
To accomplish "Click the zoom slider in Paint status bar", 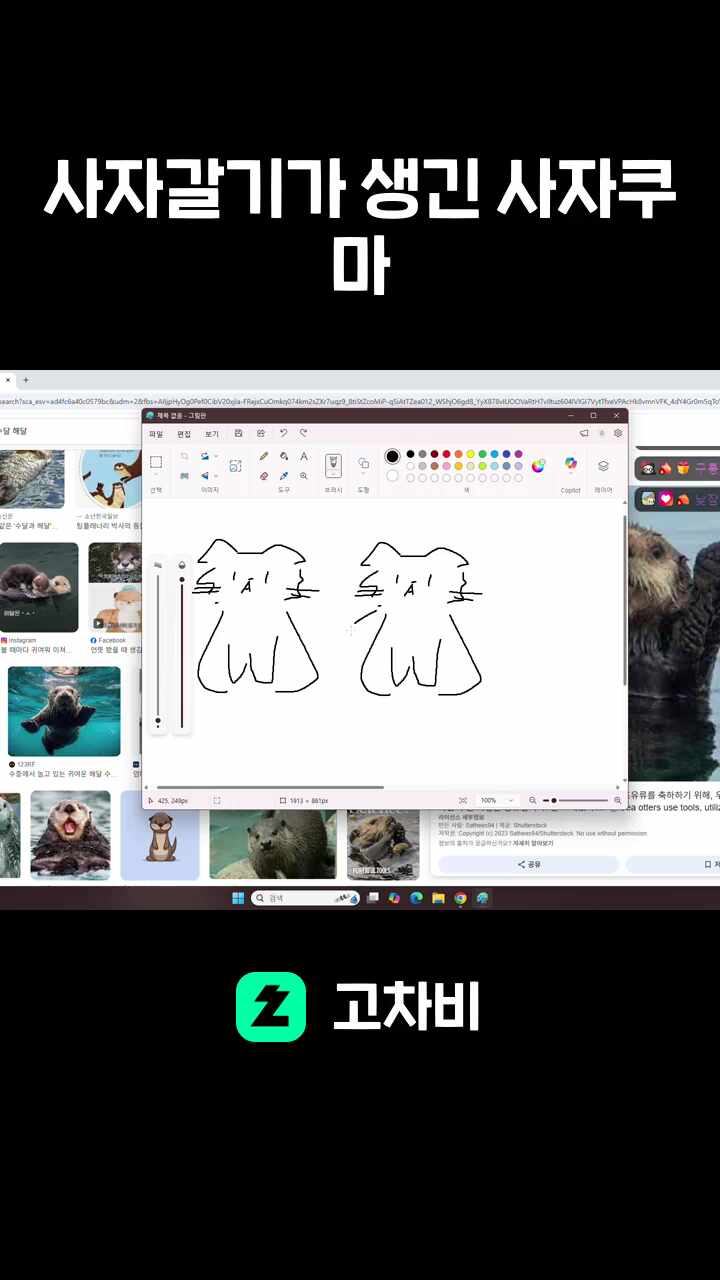I will pyautogui.click(x=576, y=800).
